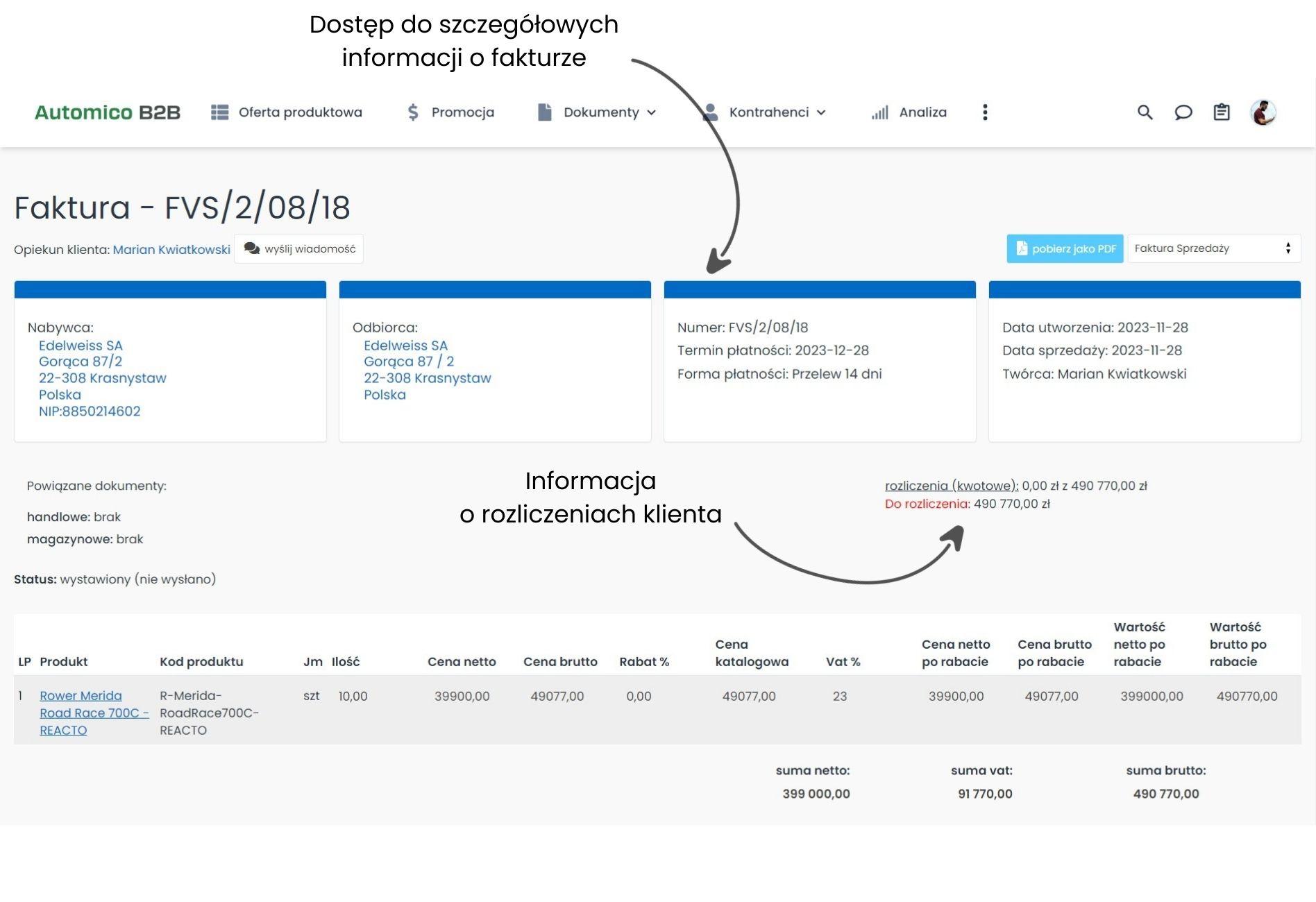Go to Oferta produktowa menu item
The height and width of the screenshot is (902, 1316).
(300, 112)
